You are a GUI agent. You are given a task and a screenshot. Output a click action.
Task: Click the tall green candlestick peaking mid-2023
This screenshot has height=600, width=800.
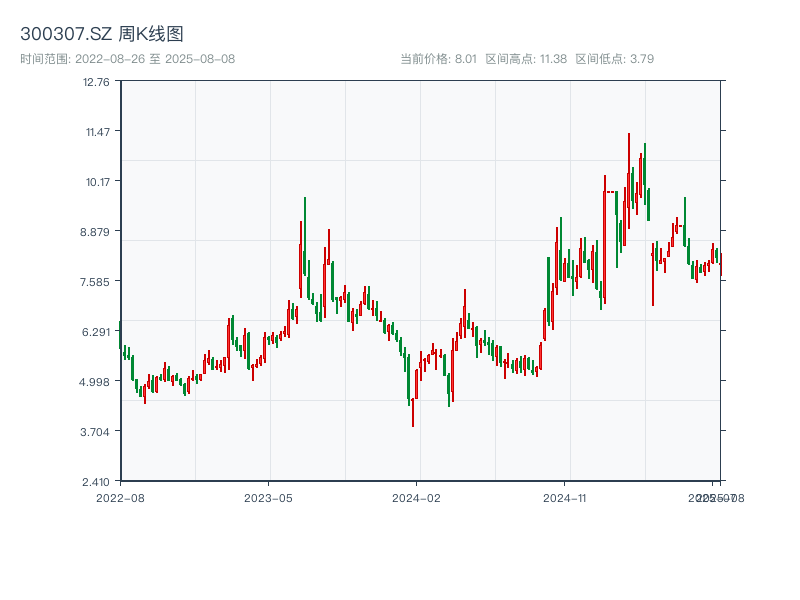point(305,236)
